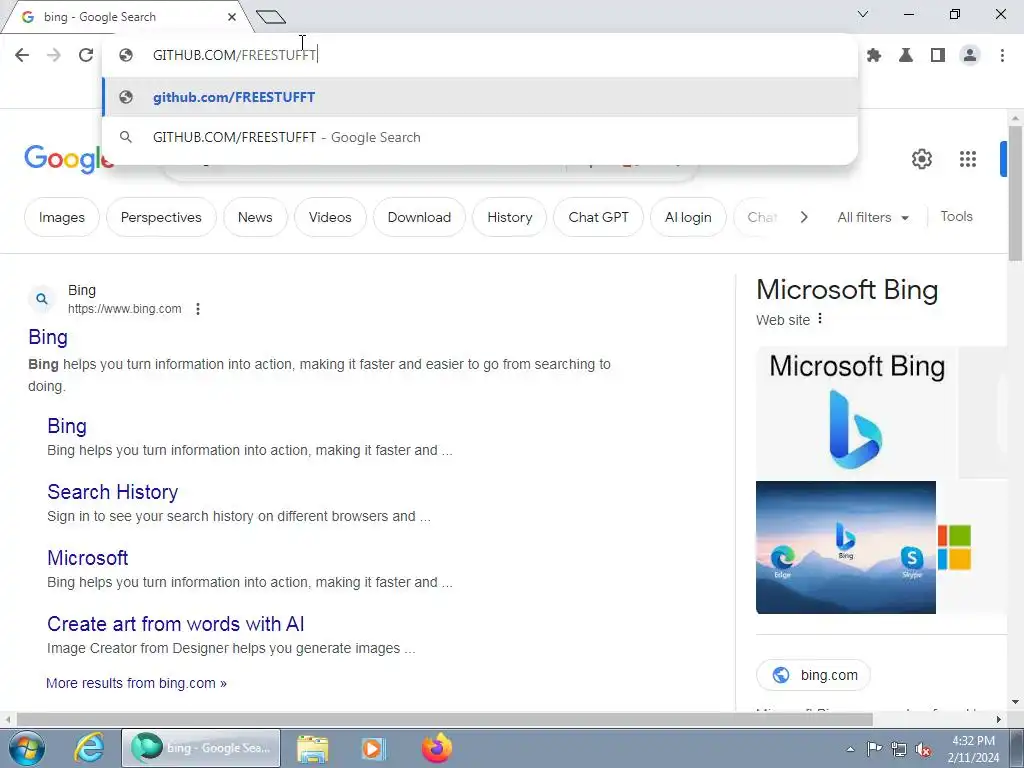Click the Microsoft four-color logo thumbnail
This screenshot has width=1024, height=768.
[954, 547]
